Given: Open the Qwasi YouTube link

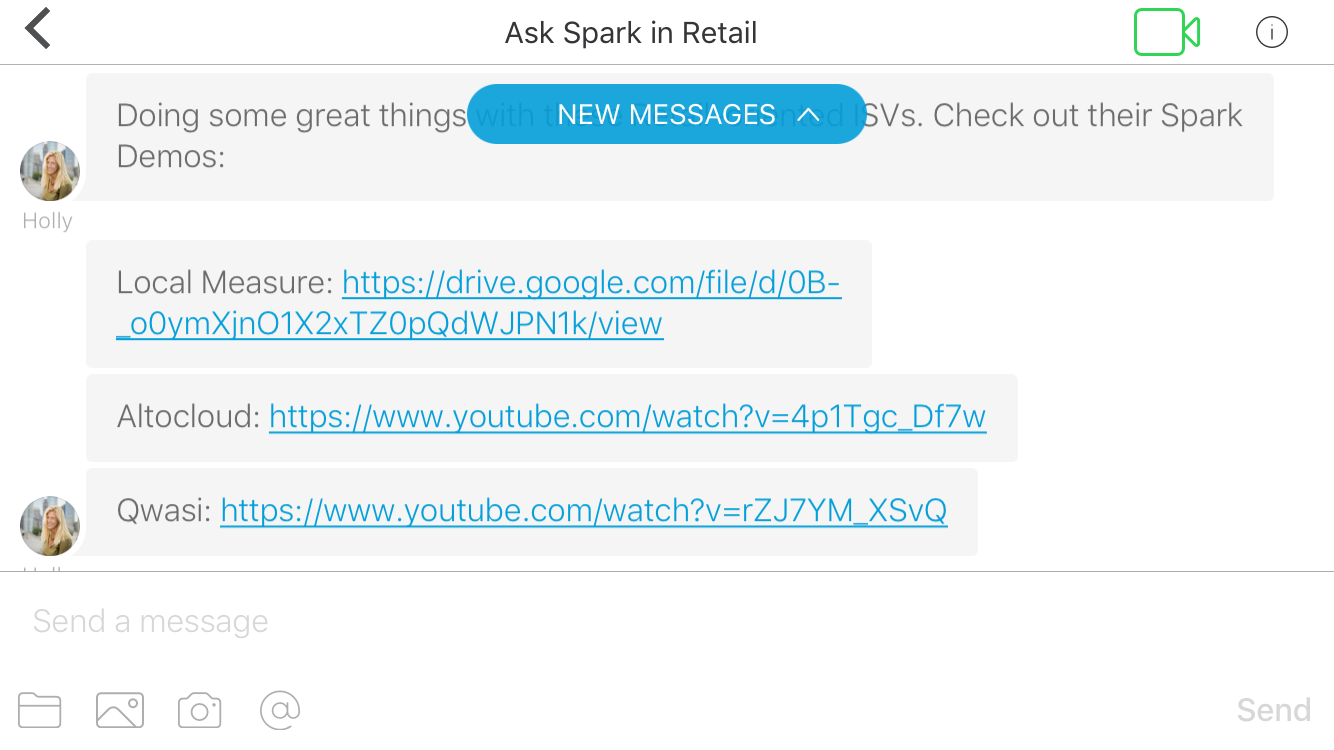Looking at the screenshot, I should coord(583,511).
